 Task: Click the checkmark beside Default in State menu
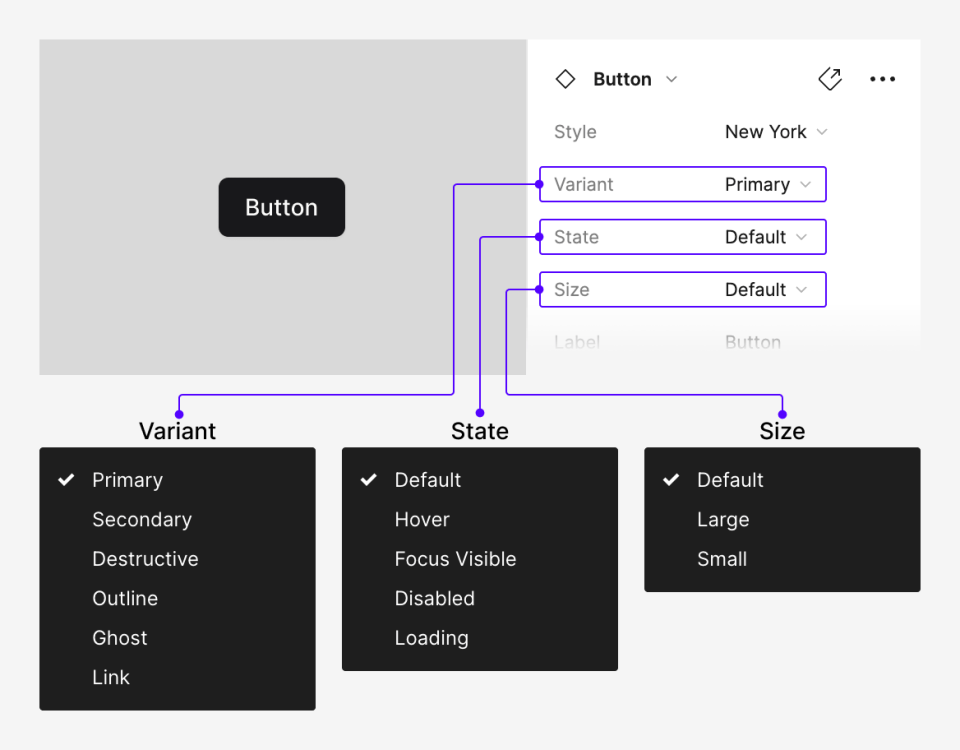[x=369, y=480]
